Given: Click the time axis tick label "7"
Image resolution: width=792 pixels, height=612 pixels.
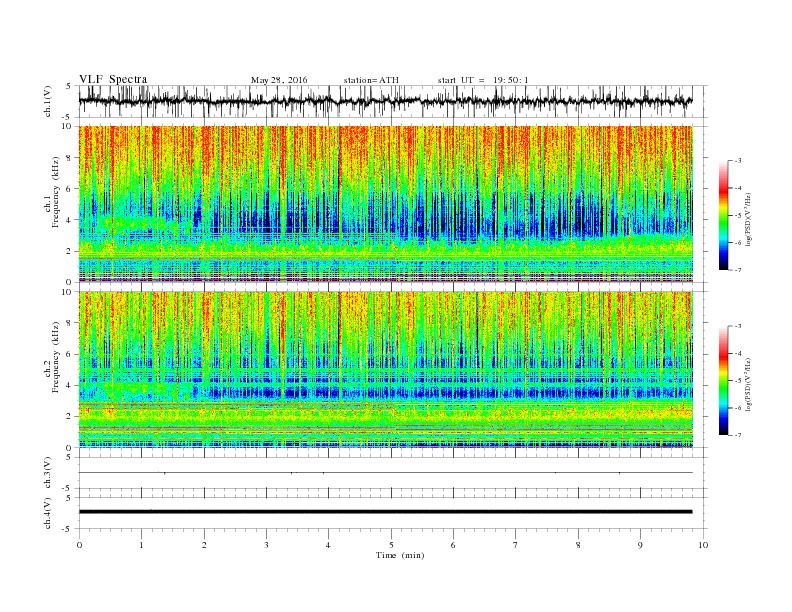Looking at the screenshot, I should click(x=516, y=545).
